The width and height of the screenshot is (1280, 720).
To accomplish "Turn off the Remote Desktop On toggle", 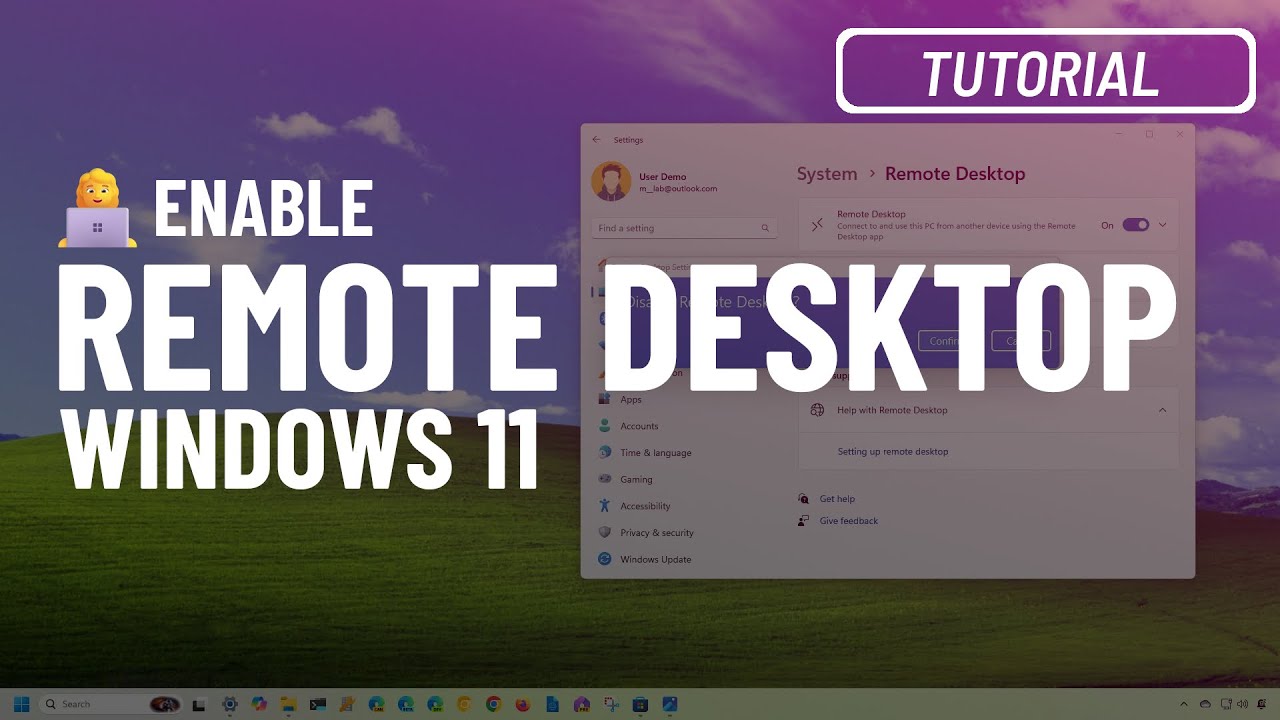I will (x=1135, y=225).
